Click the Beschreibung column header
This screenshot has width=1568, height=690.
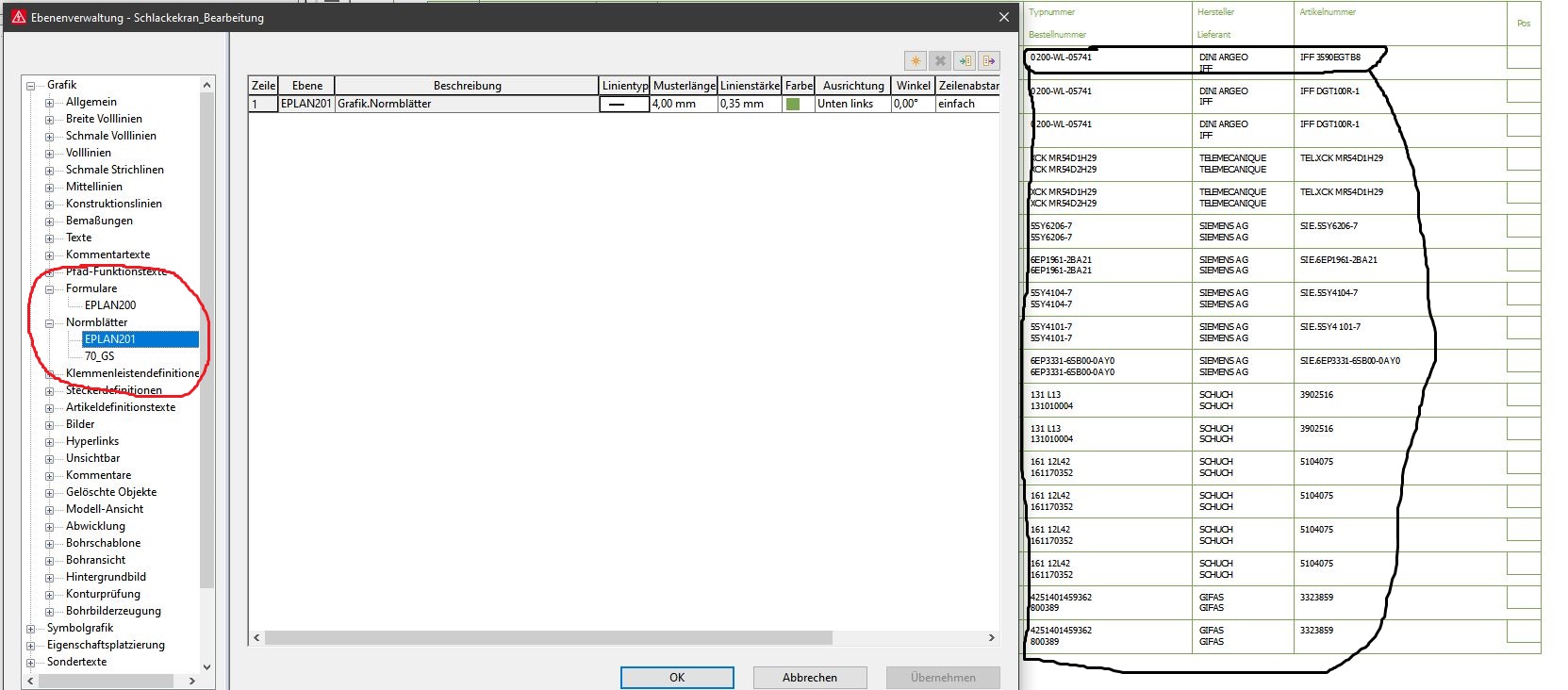click(467, 86)
